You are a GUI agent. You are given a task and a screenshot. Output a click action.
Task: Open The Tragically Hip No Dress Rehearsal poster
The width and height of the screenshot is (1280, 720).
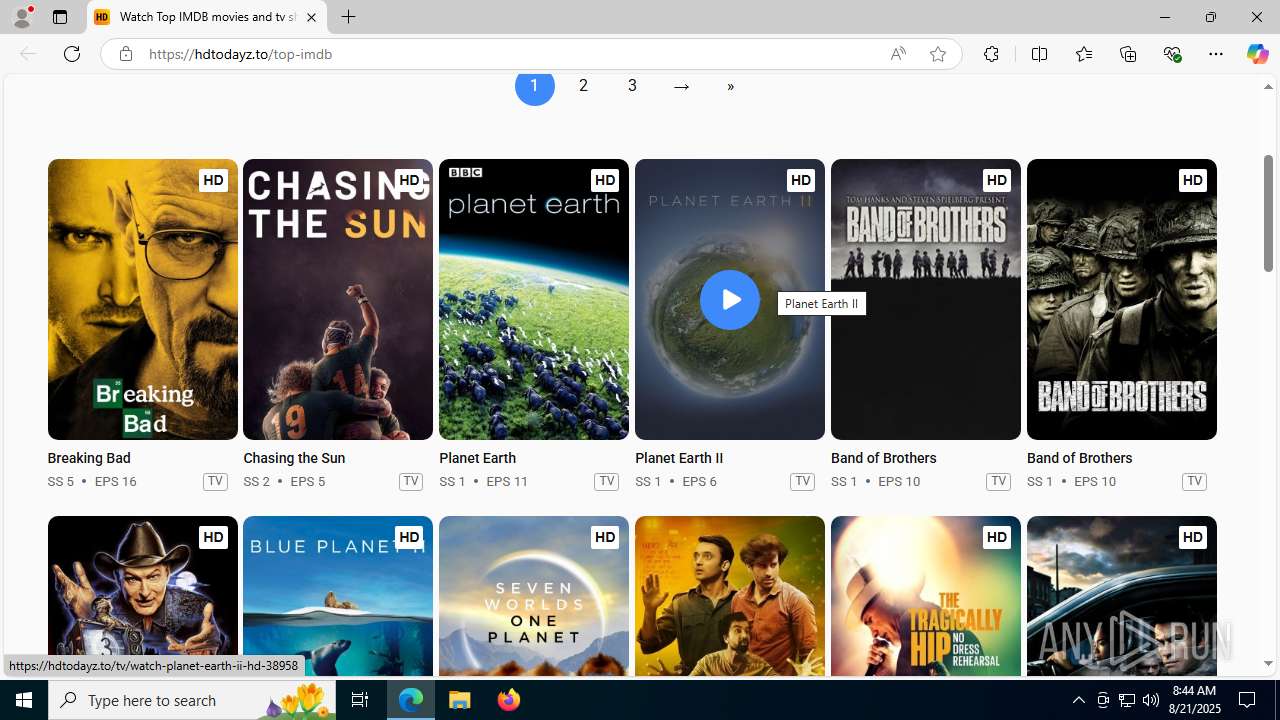925,596
